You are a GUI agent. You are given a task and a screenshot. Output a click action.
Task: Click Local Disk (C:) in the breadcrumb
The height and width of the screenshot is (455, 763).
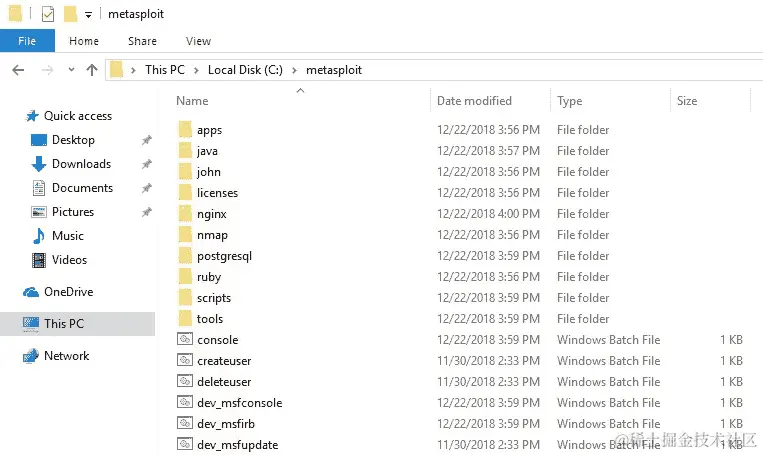click(245, 70)
